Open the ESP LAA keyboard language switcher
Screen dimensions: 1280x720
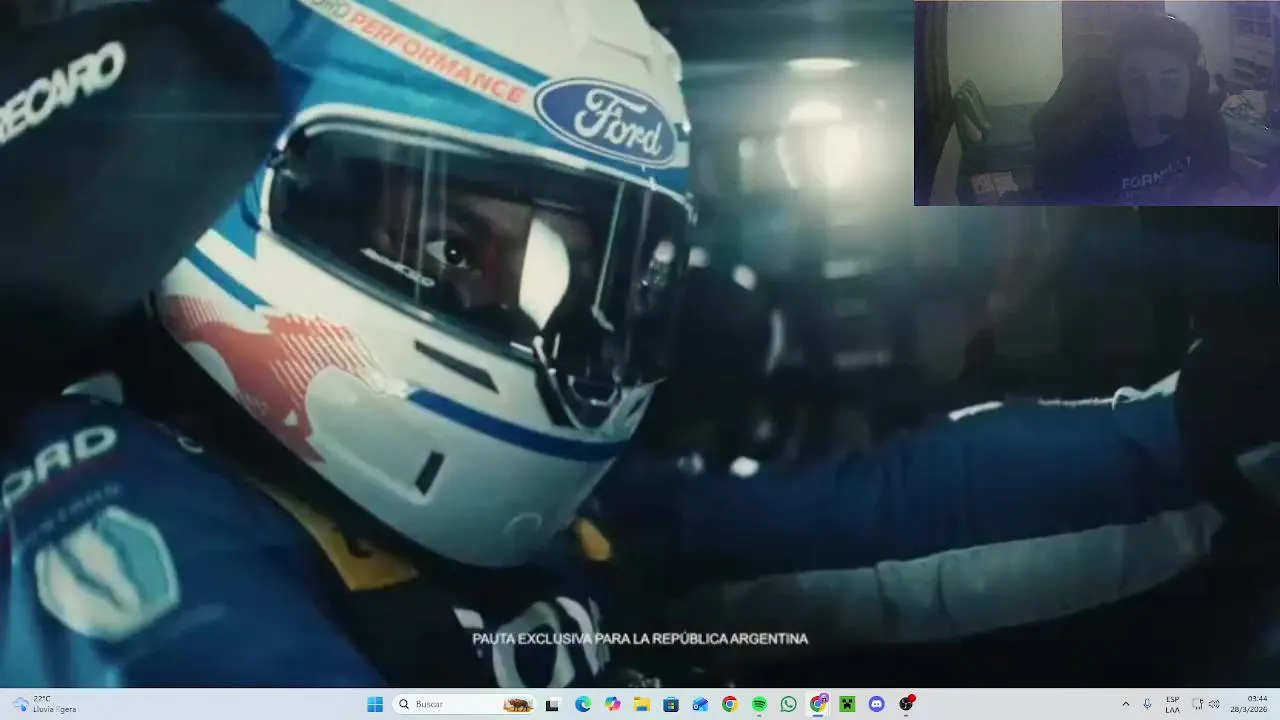1172,704
